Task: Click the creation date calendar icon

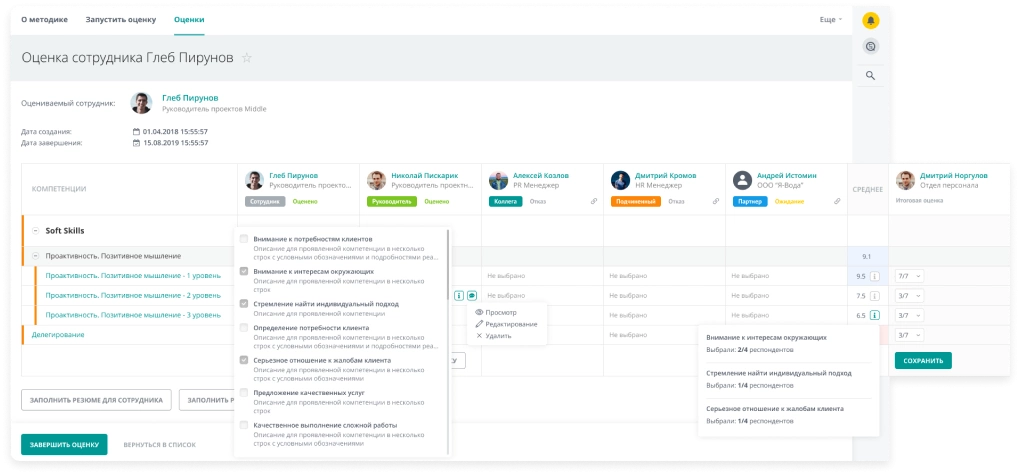Action: (136, 131)
